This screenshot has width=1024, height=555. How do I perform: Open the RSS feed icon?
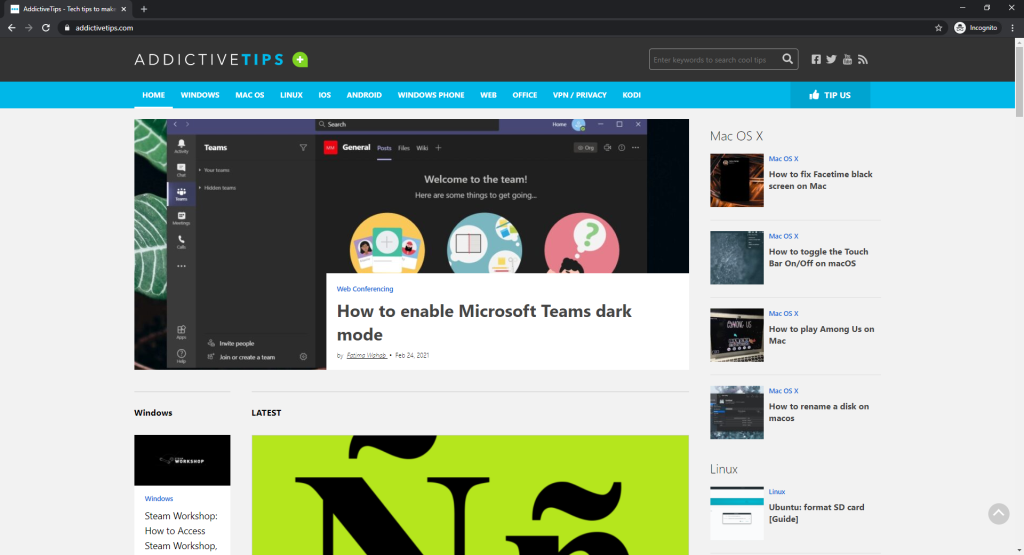863,59
